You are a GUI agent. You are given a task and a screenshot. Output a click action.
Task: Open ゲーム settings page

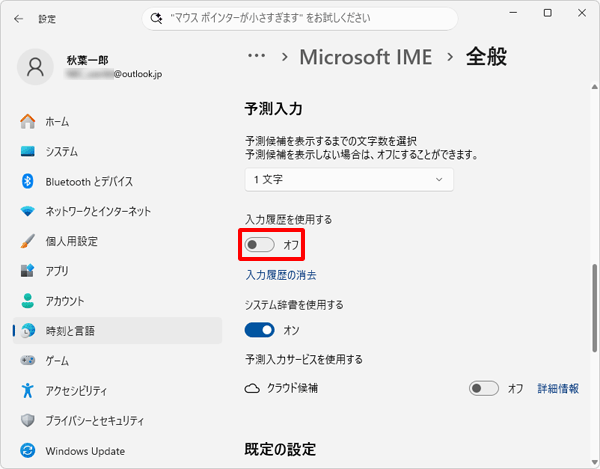(x=117, y=360)
